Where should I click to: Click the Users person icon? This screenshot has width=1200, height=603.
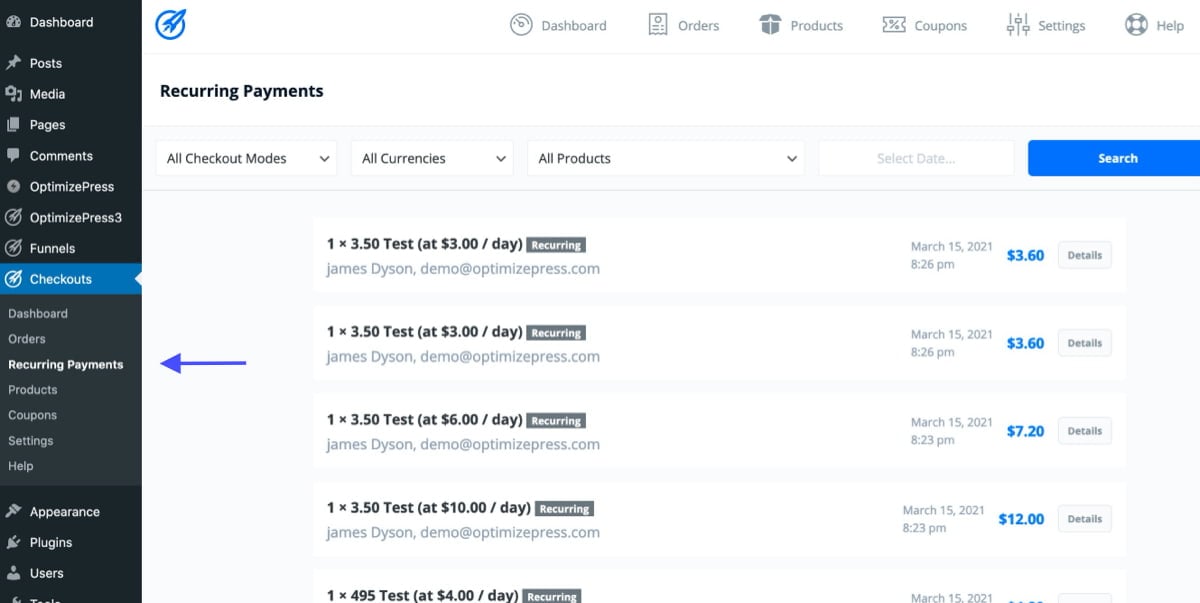point(13,574)
